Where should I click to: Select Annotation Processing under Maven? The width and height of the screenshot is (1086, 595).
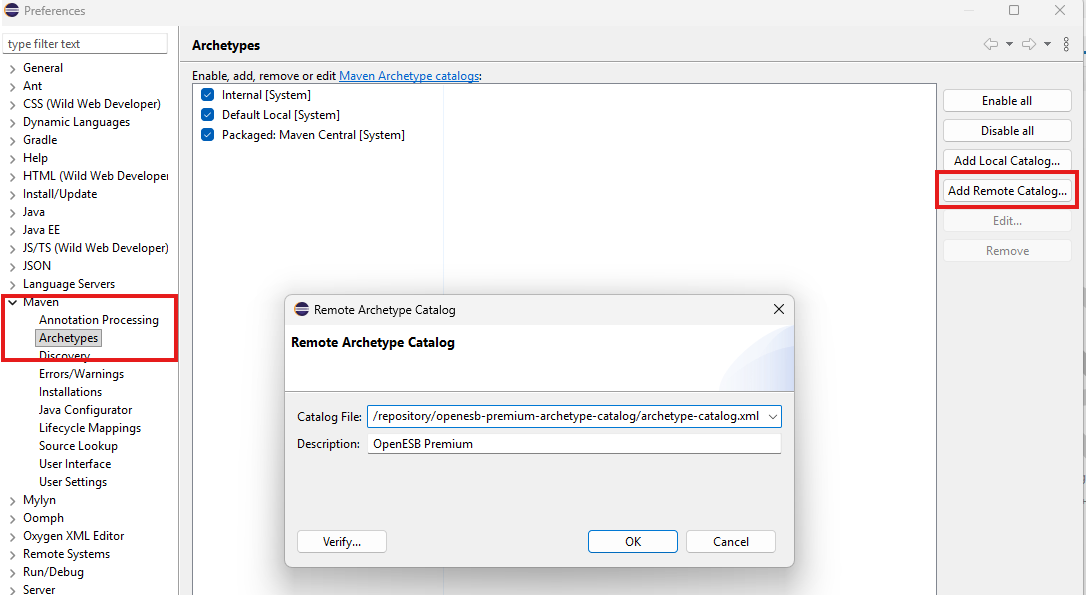tap(98, 319)
